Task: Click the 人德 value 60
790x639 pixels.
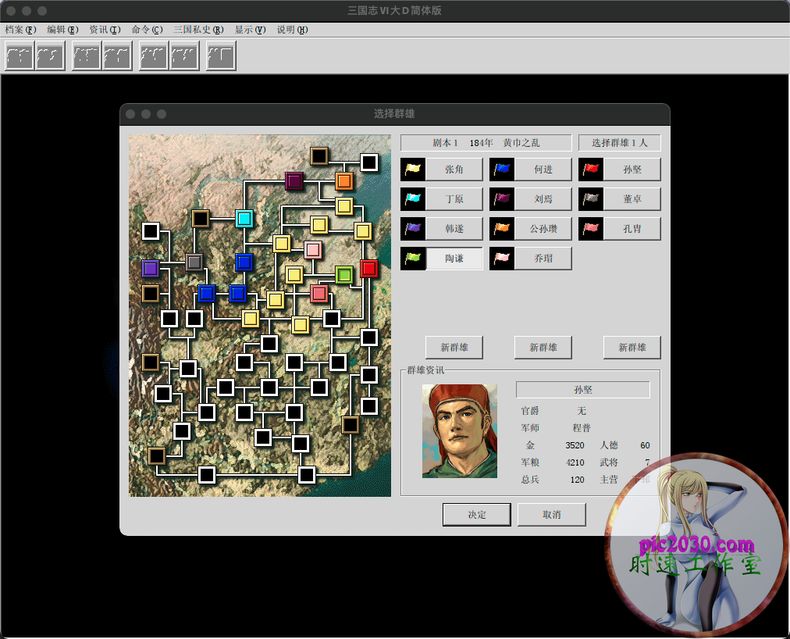Action: (645, 445)
